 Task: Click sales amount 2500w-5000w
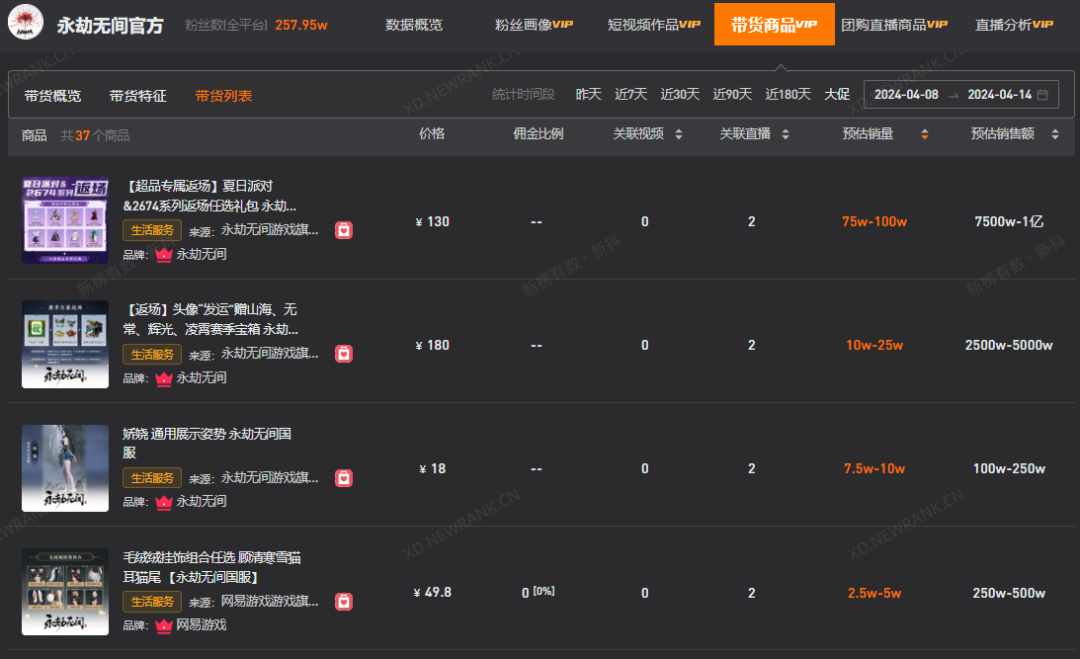pos(1008,346)
